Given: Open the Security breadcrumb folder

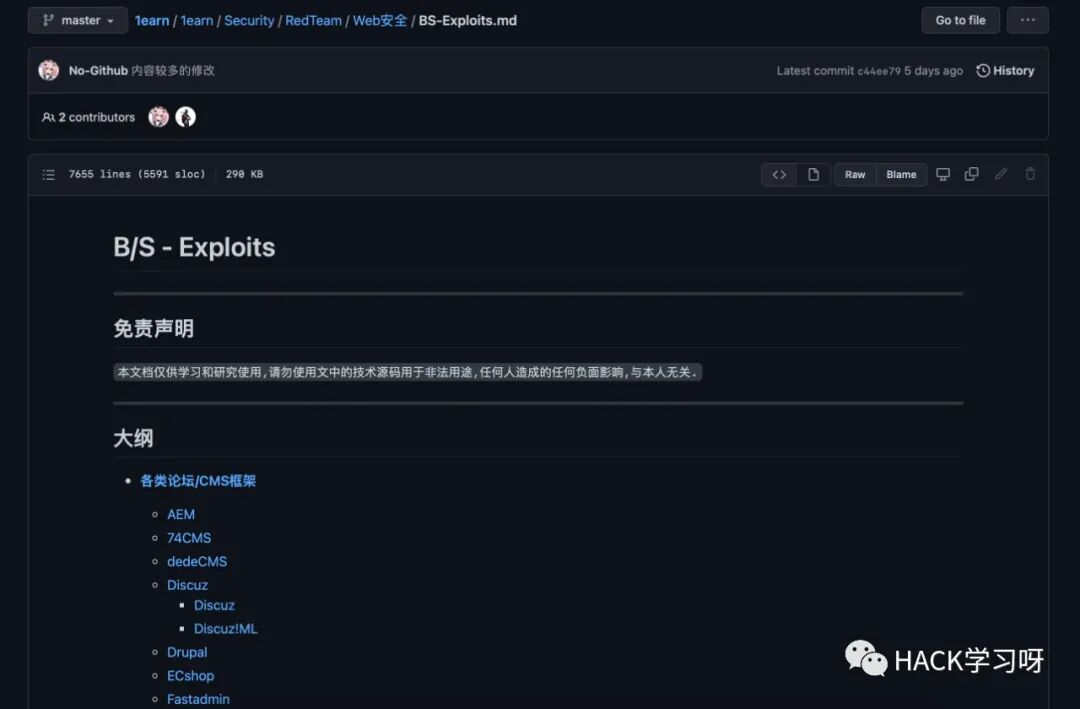Looking at the screenshot, I should coord(249,21).
